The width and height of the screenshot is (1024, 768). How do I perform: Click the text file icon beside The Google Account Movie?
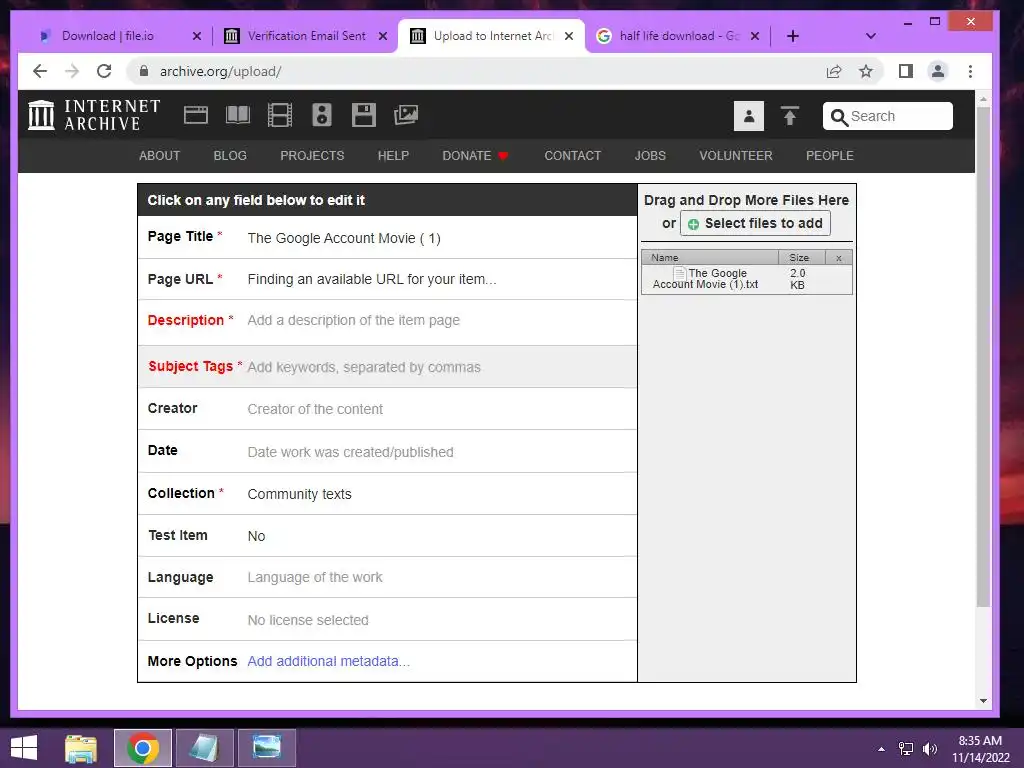tap(680, 273)
